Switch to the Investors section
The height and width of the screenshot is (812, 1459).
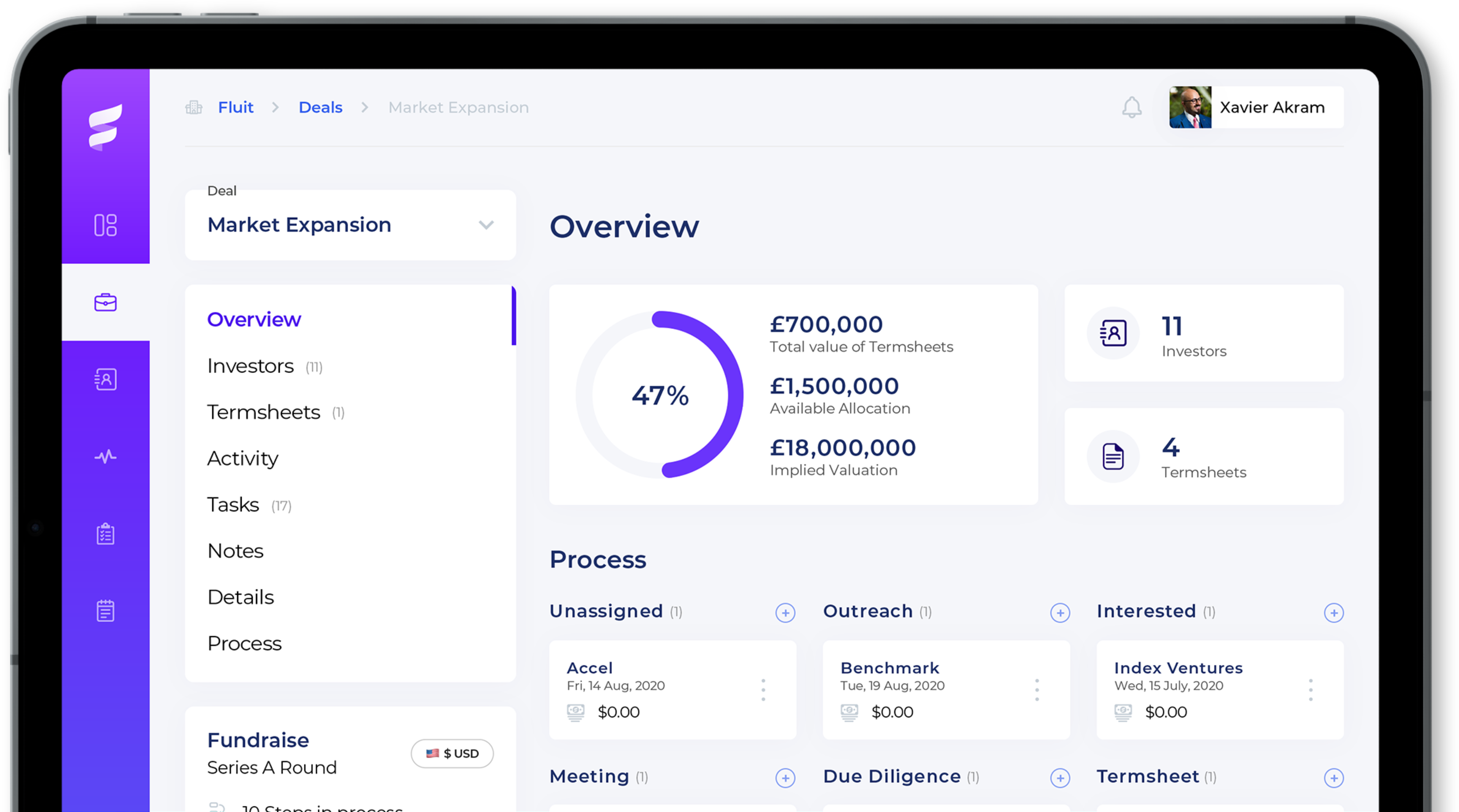(250, 367)
